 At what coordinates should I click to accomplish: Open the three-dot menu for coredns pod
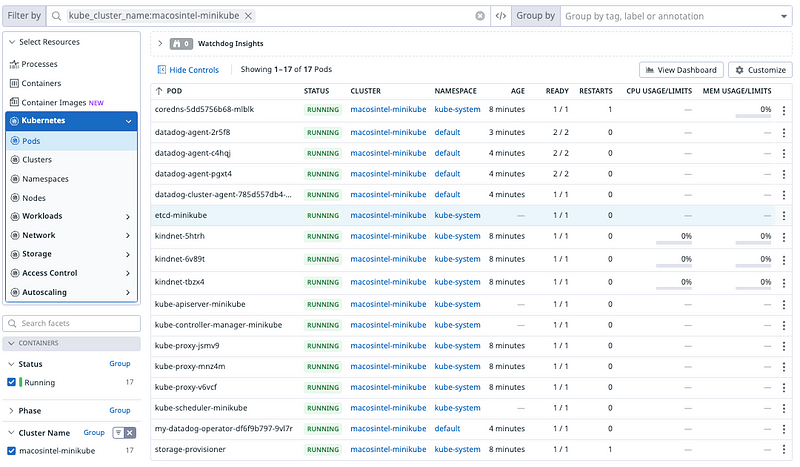(x=783, y=111)
